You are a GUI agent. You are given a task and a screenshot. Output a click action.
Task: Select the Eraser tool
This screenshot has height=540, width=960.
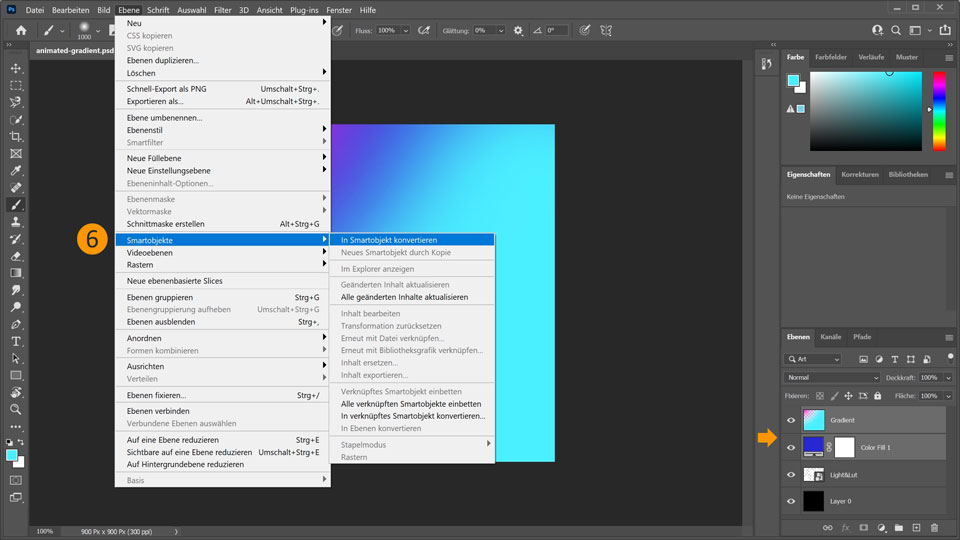16,256
